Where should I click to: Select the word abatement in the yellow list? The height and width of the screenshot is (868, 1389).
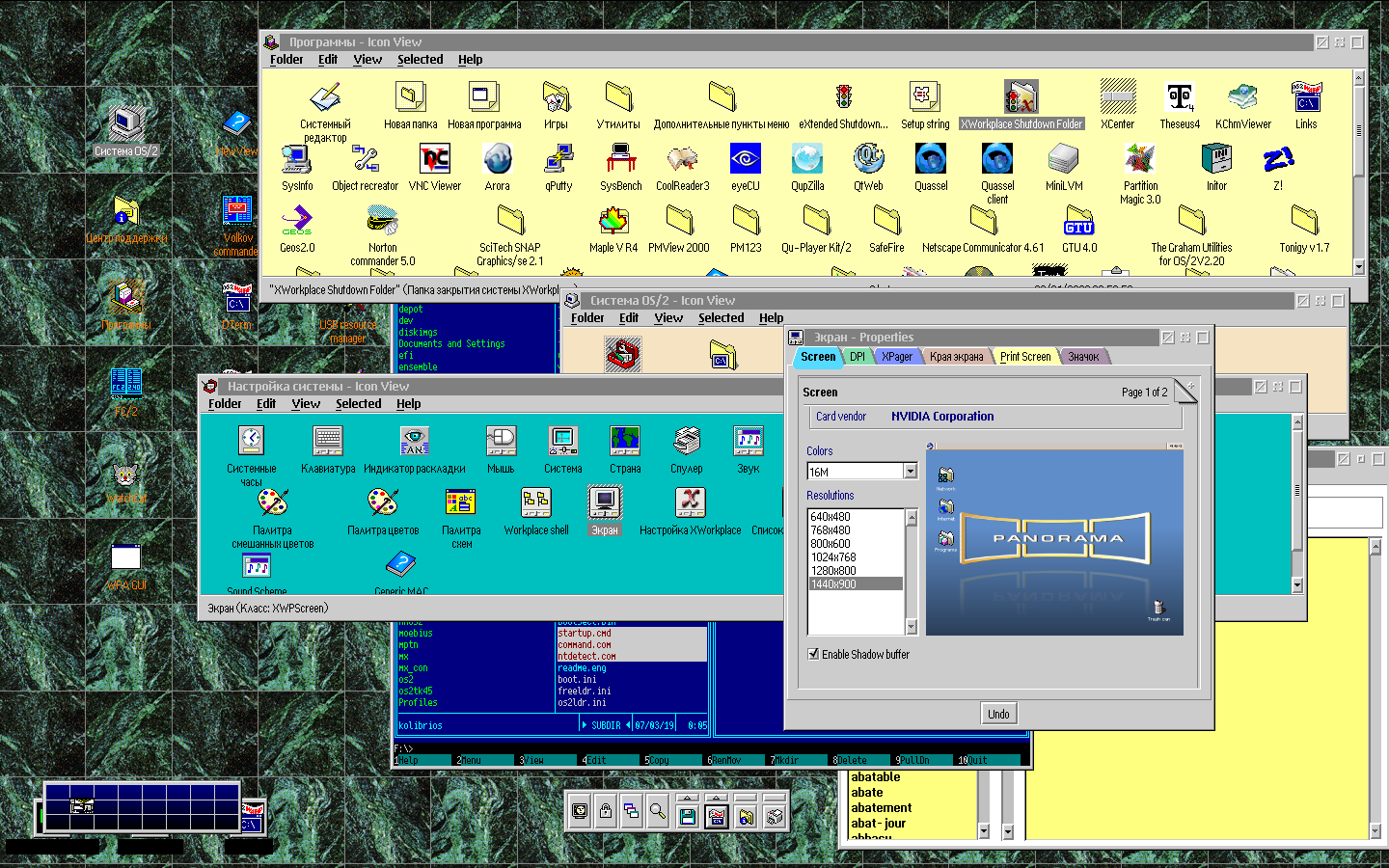point(881,808)
